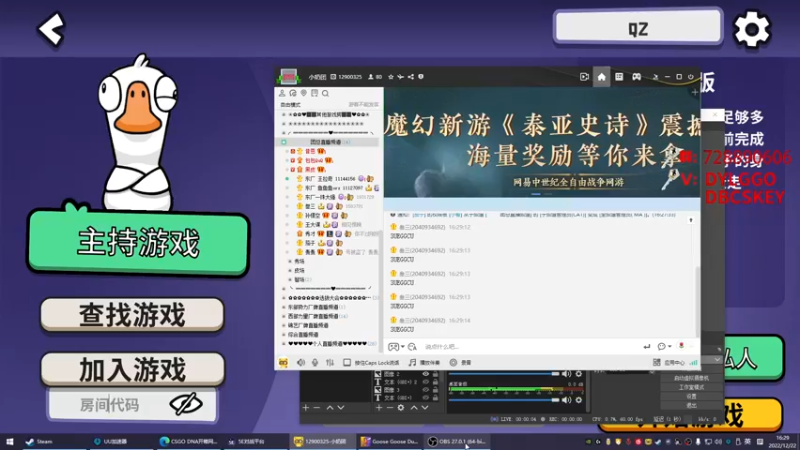Focus the 房间代码 room code field

[x=132, y=405]
